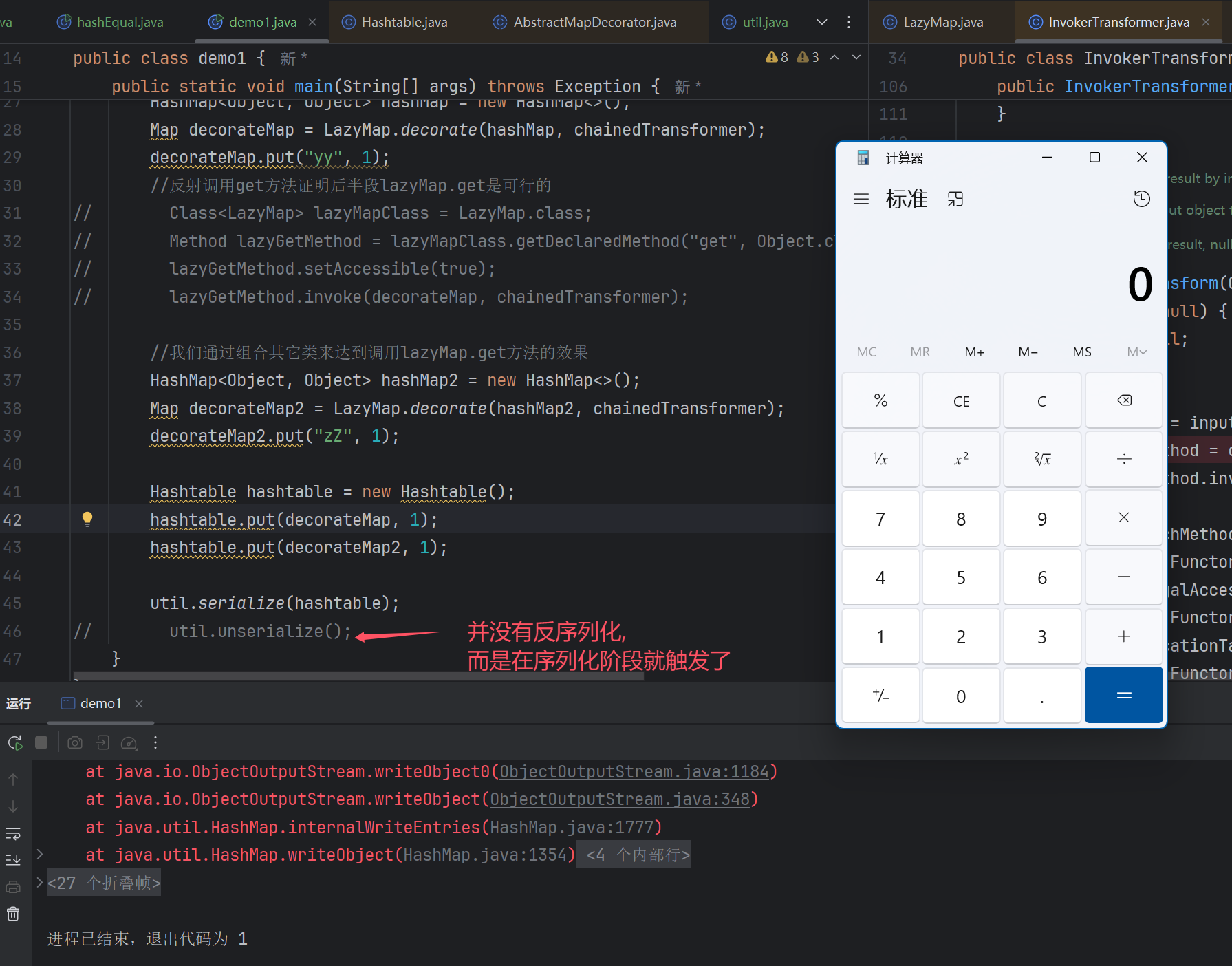Image resolution: width=1232 pixels, height=966 pixels.
Task: Click Calculator digit 7
Action: pyautogui.click(x=880, y=518)
